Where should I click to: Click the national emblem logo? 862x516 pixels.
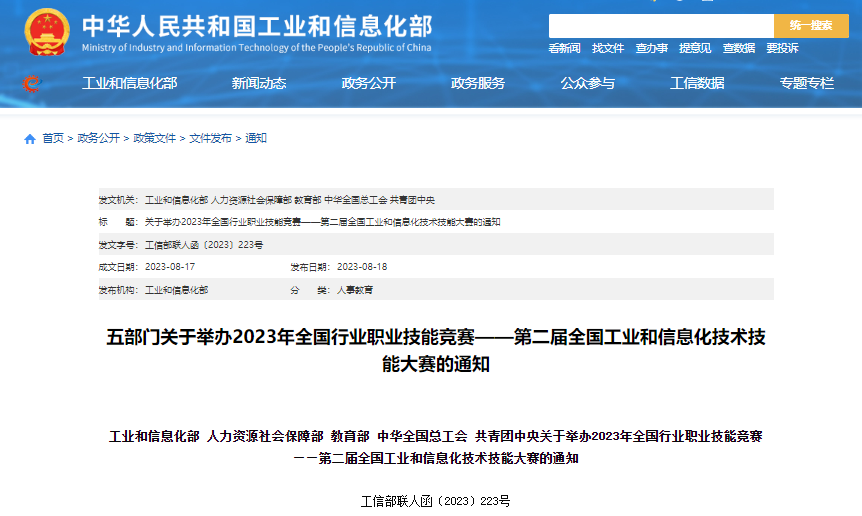47,32
